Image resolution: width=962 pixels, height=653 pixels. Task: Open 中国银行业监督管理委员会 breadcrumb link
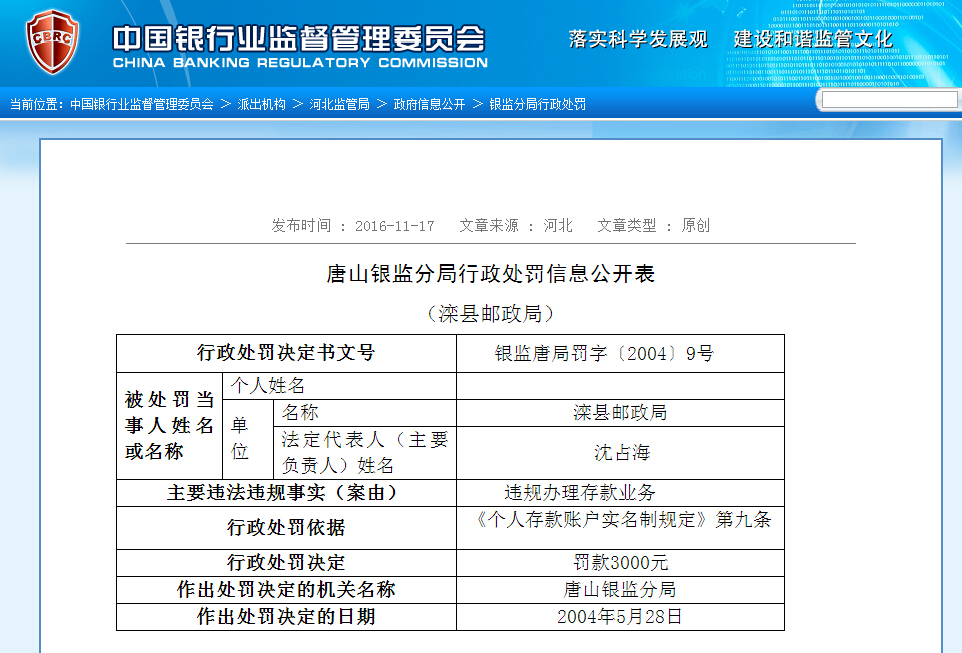pyautogui.click(x=142, y=104)
